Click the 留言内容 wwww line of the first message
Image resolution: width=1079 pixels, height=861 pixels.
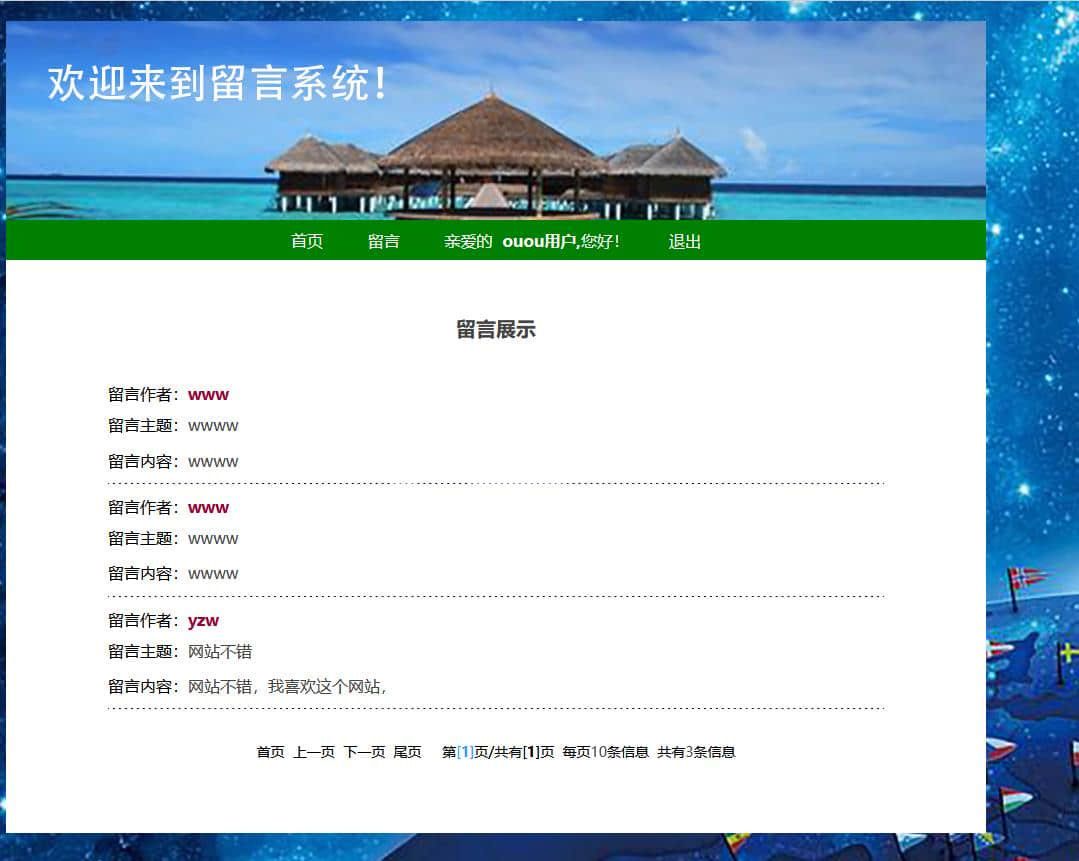pyautogui.click(x=213, y=461)
